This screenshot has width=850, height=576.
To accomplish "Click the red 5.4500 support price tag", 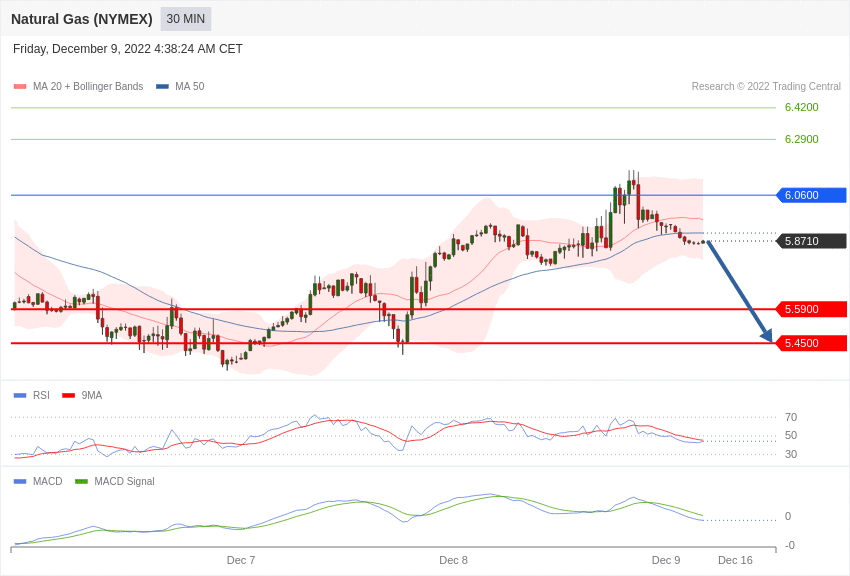I will point(811,343).
